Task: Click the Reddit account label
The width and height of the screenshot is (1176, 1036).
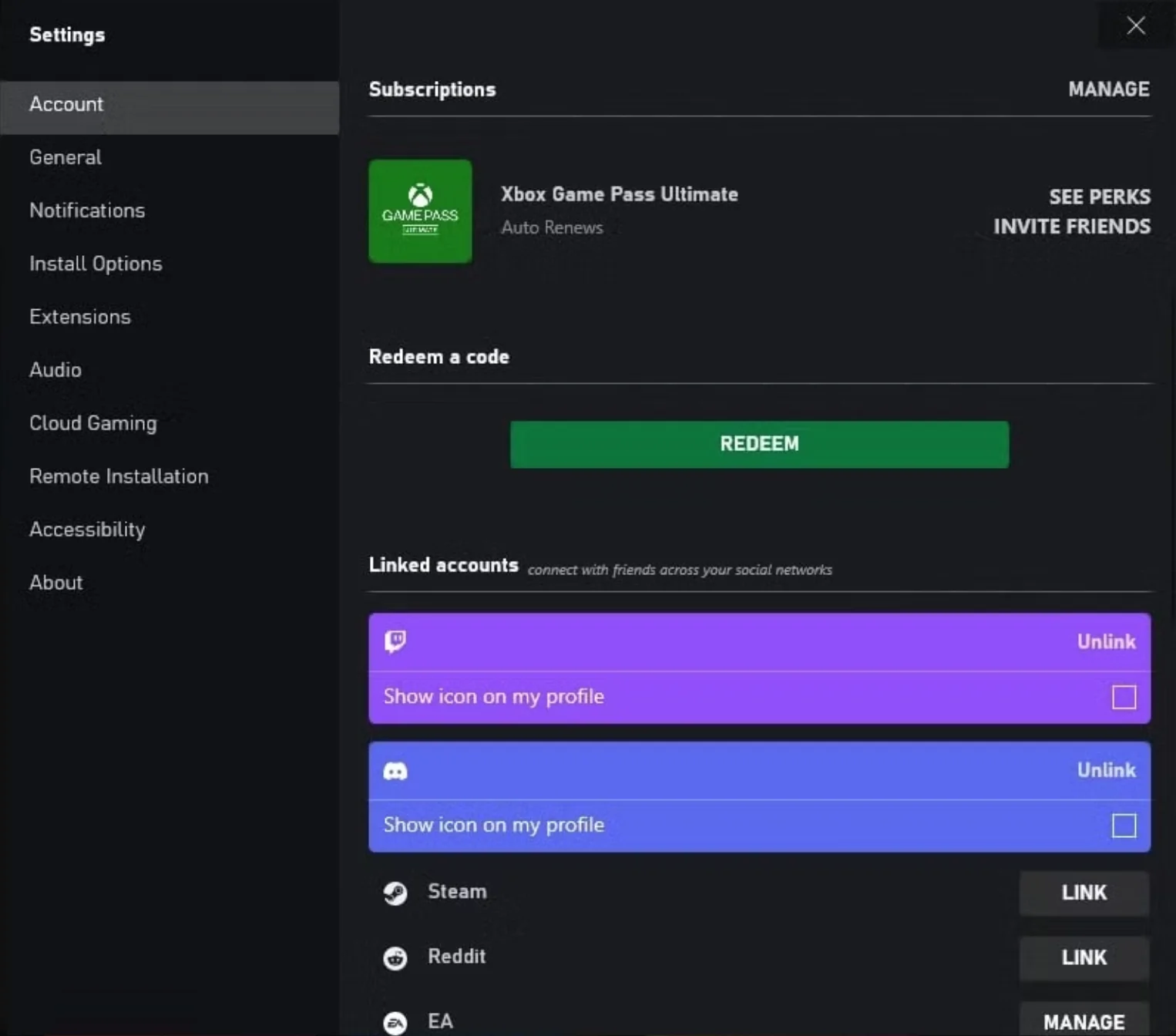Action: [x=457, y=957]
